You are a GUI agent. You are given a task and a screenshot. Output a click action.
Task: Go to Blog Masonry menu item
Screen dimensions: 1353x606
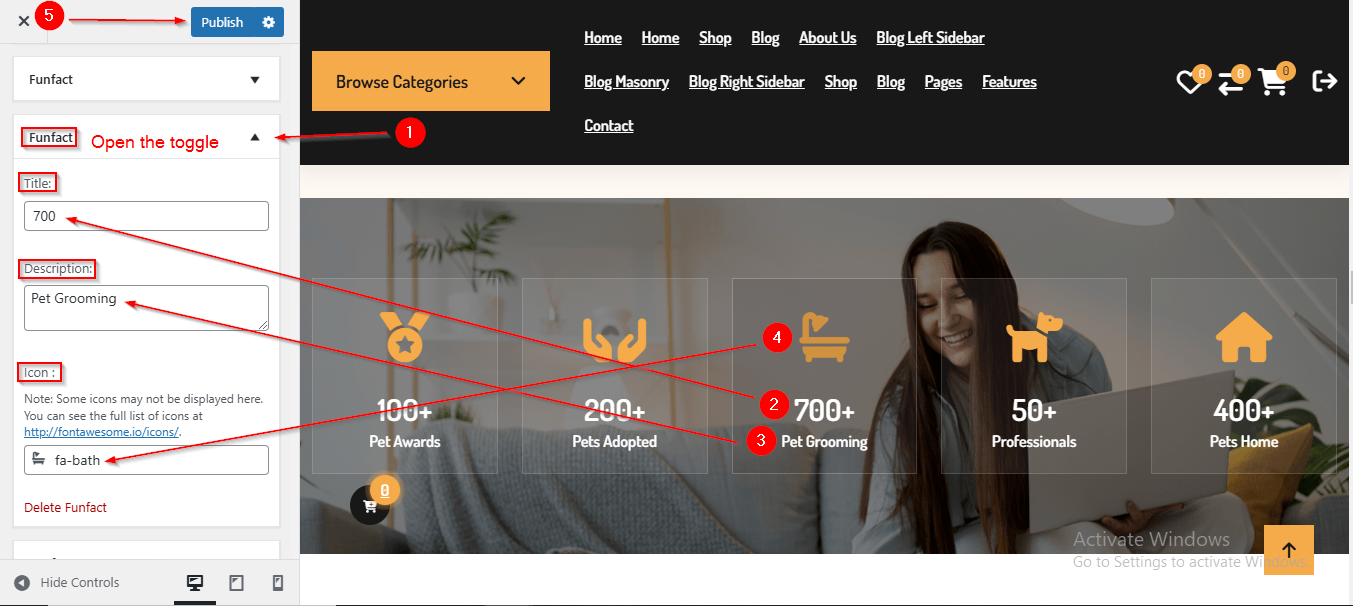[x=626, y=82]
